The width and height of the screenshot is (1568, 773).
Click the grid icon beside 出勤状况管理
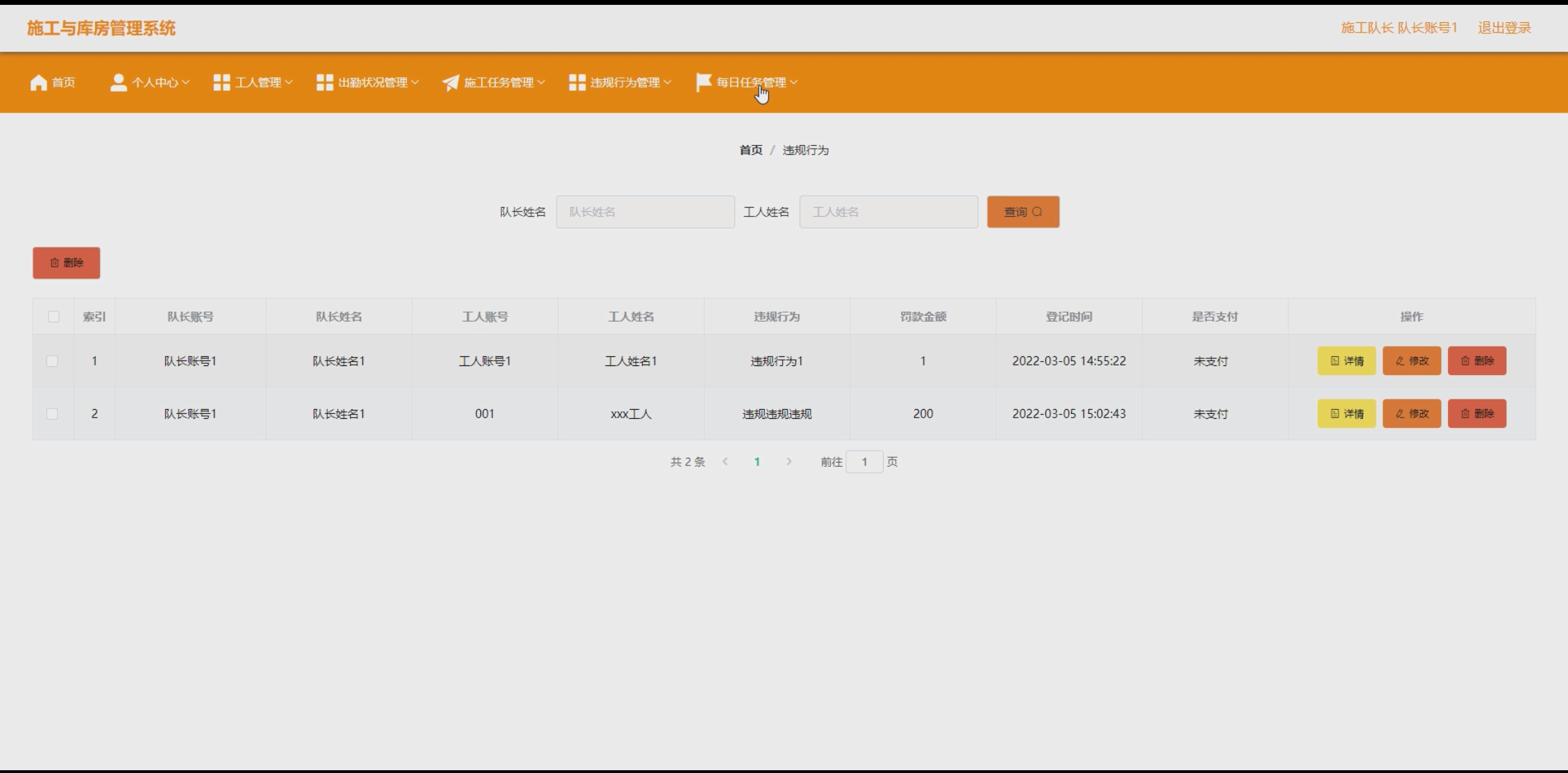325,83
